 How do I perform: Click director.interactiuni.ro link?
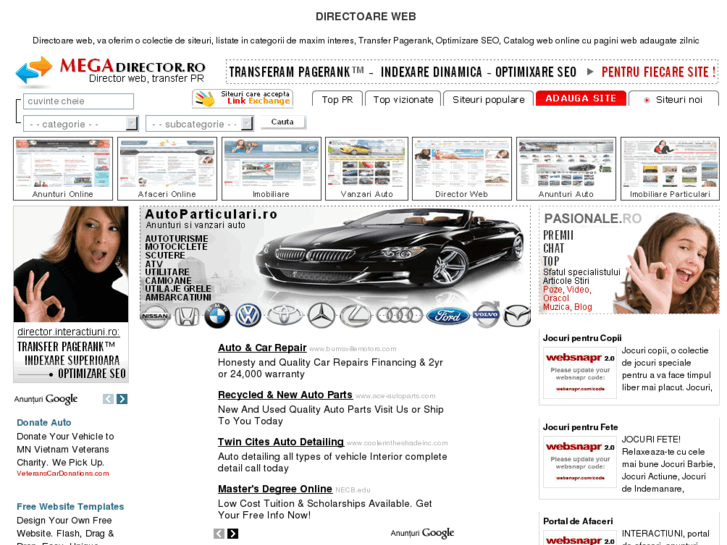68,332
